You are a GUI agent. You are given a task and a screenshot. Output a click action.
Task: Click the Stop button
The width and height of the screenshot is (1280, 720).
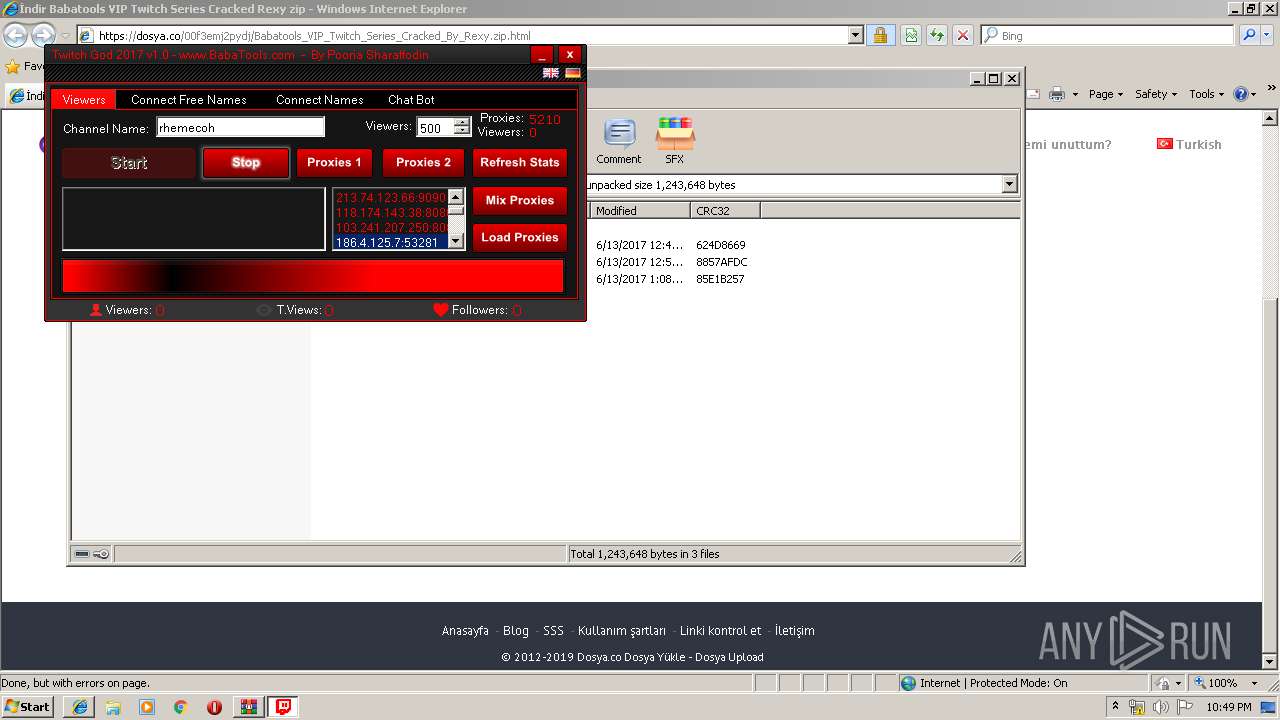point(246,162)
